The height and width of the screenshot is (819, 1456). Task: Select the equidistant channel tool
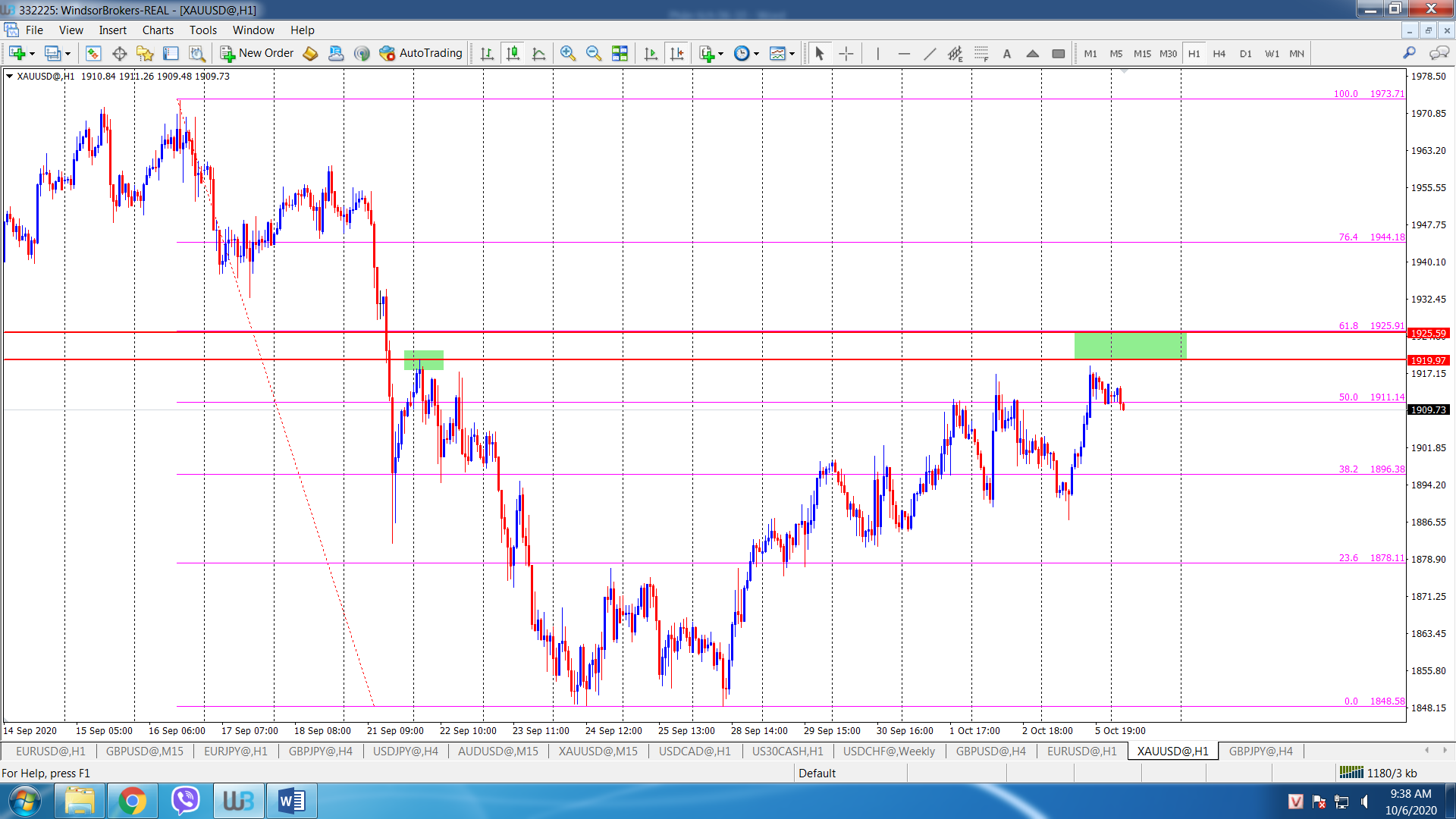955,53
